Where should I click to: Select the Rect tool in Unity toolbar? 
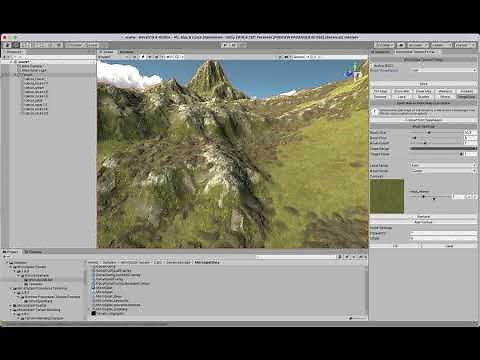tap(42, 45)
